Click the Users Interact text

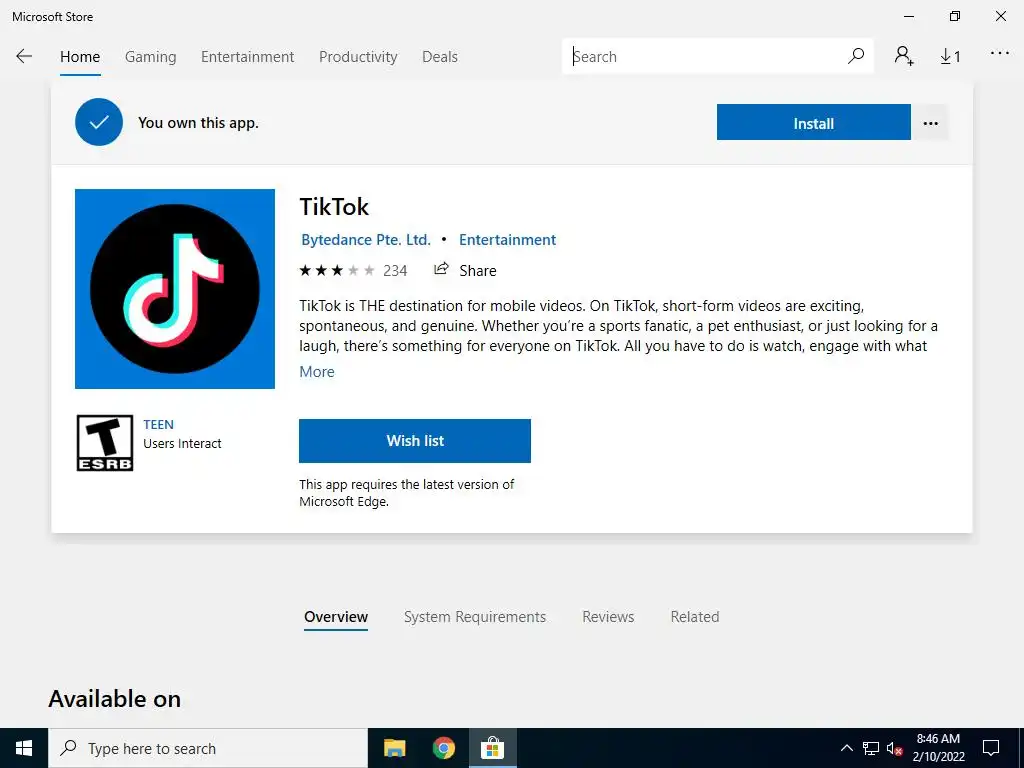coord(182,443)
